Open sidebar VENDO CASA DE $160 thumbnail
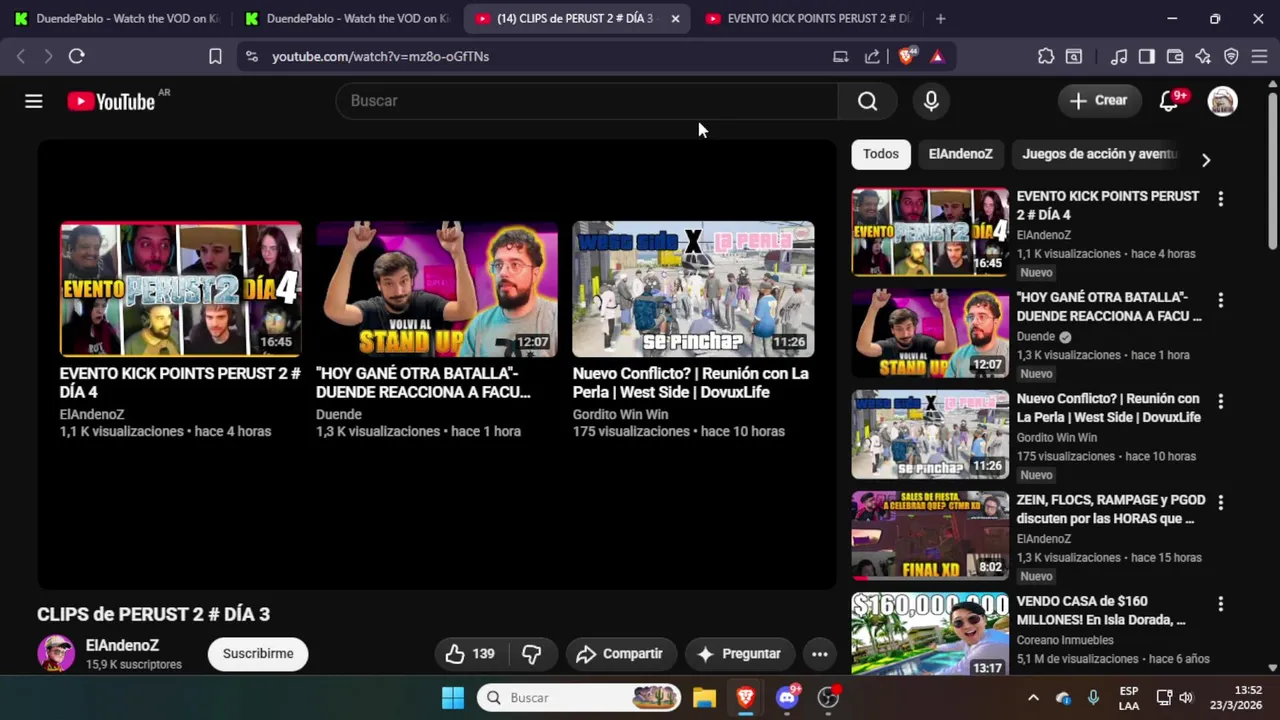Viewport: 1280px width, 720px height. [x=930, y=634]
